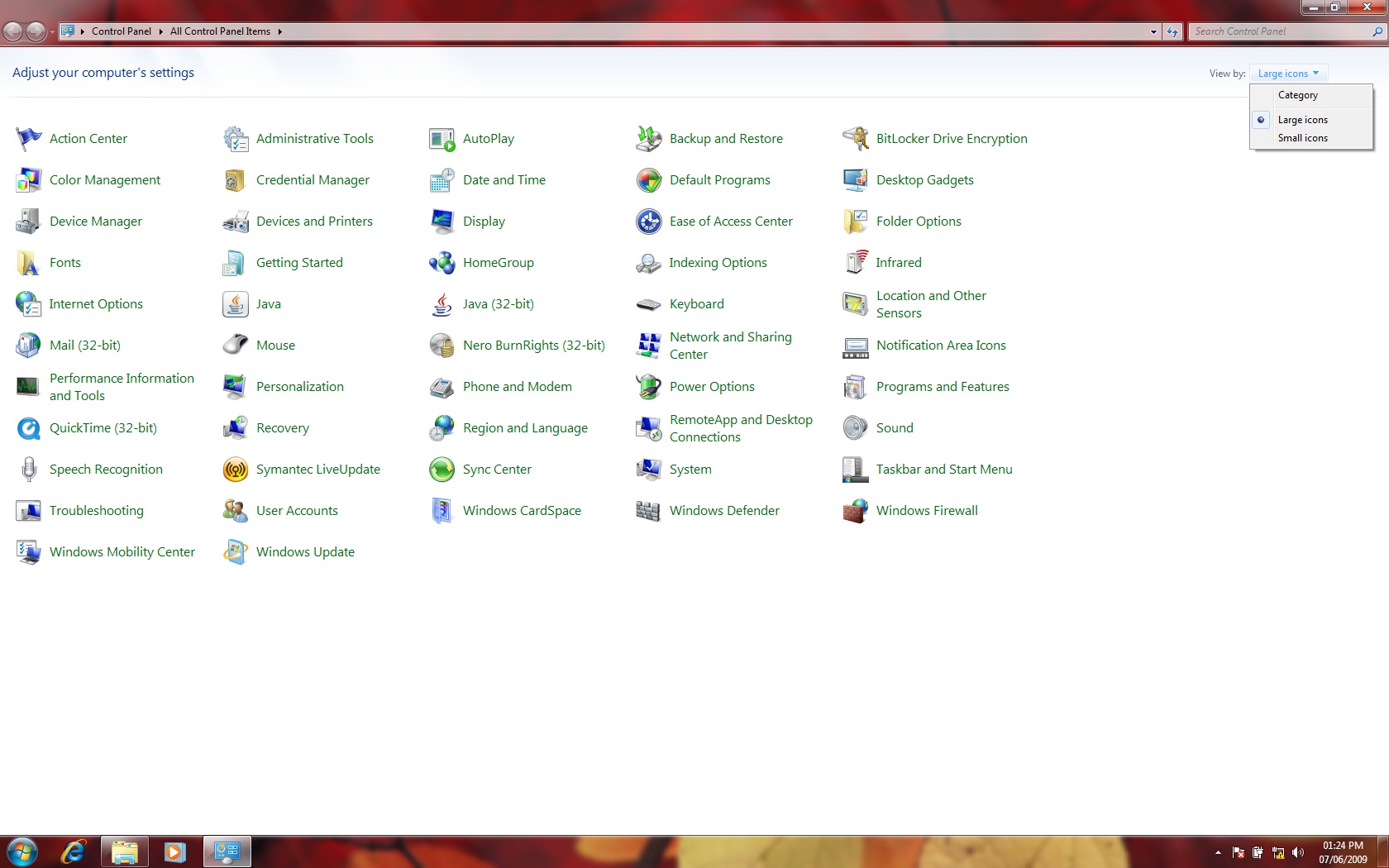Open the Windows Firewall icon

point(855,511)
